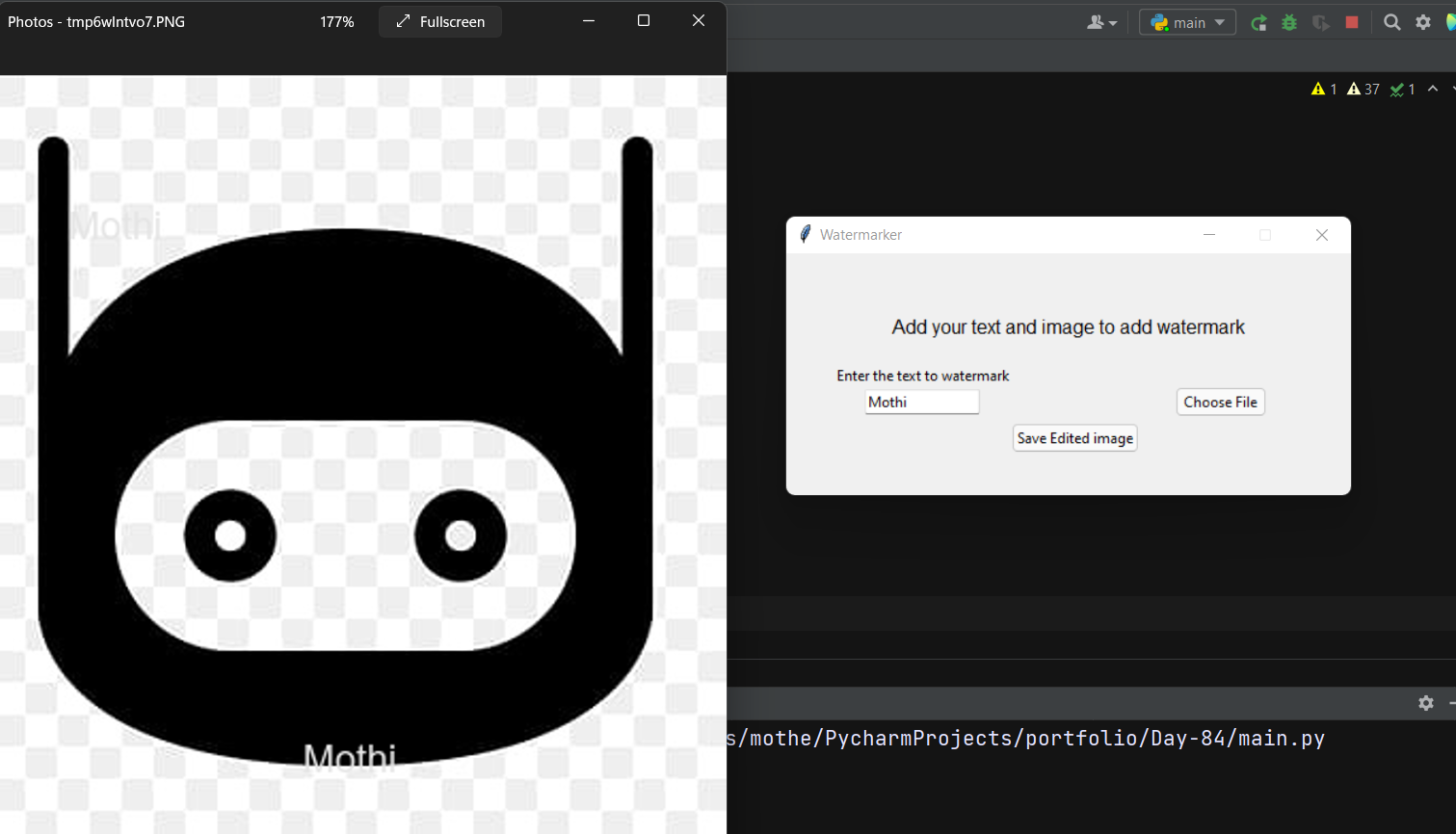Start a debug session with the Bug icon
1456x834 pixels.
[x=1289, y=21]
